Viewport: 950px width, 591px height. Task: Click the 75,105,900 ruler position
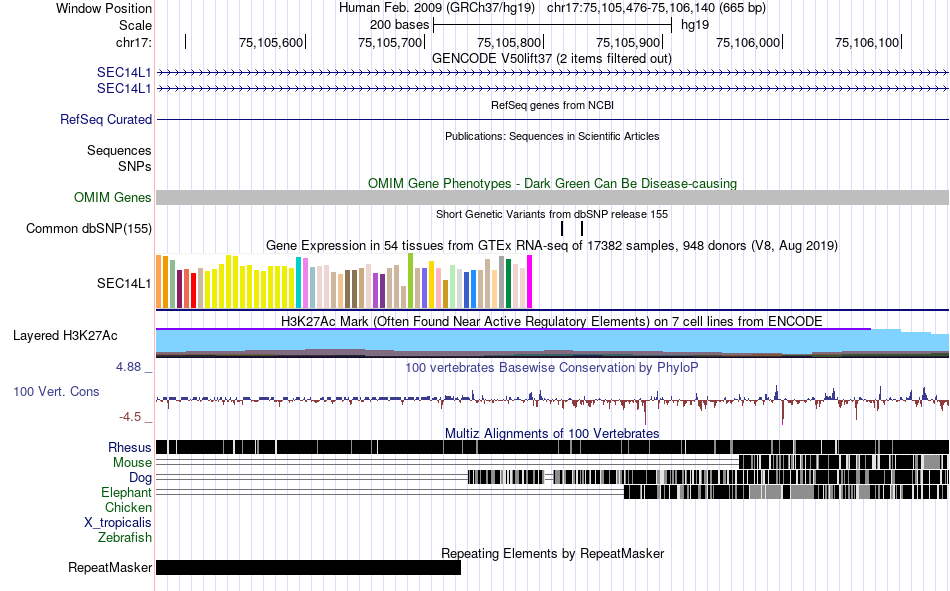(628, 42)
